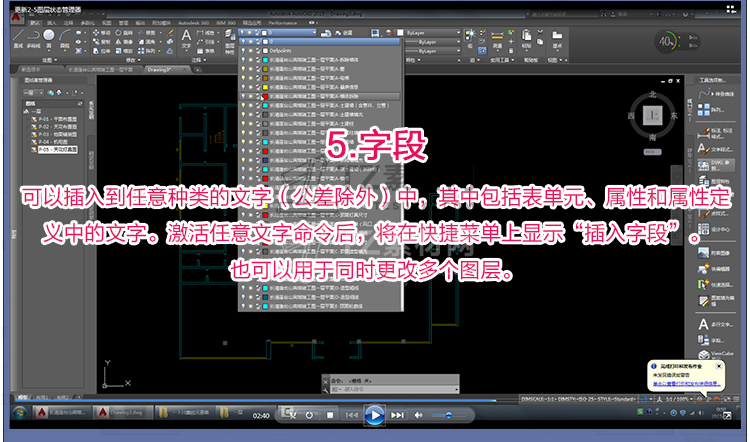Click the notification balloon link

coord(686,384)
